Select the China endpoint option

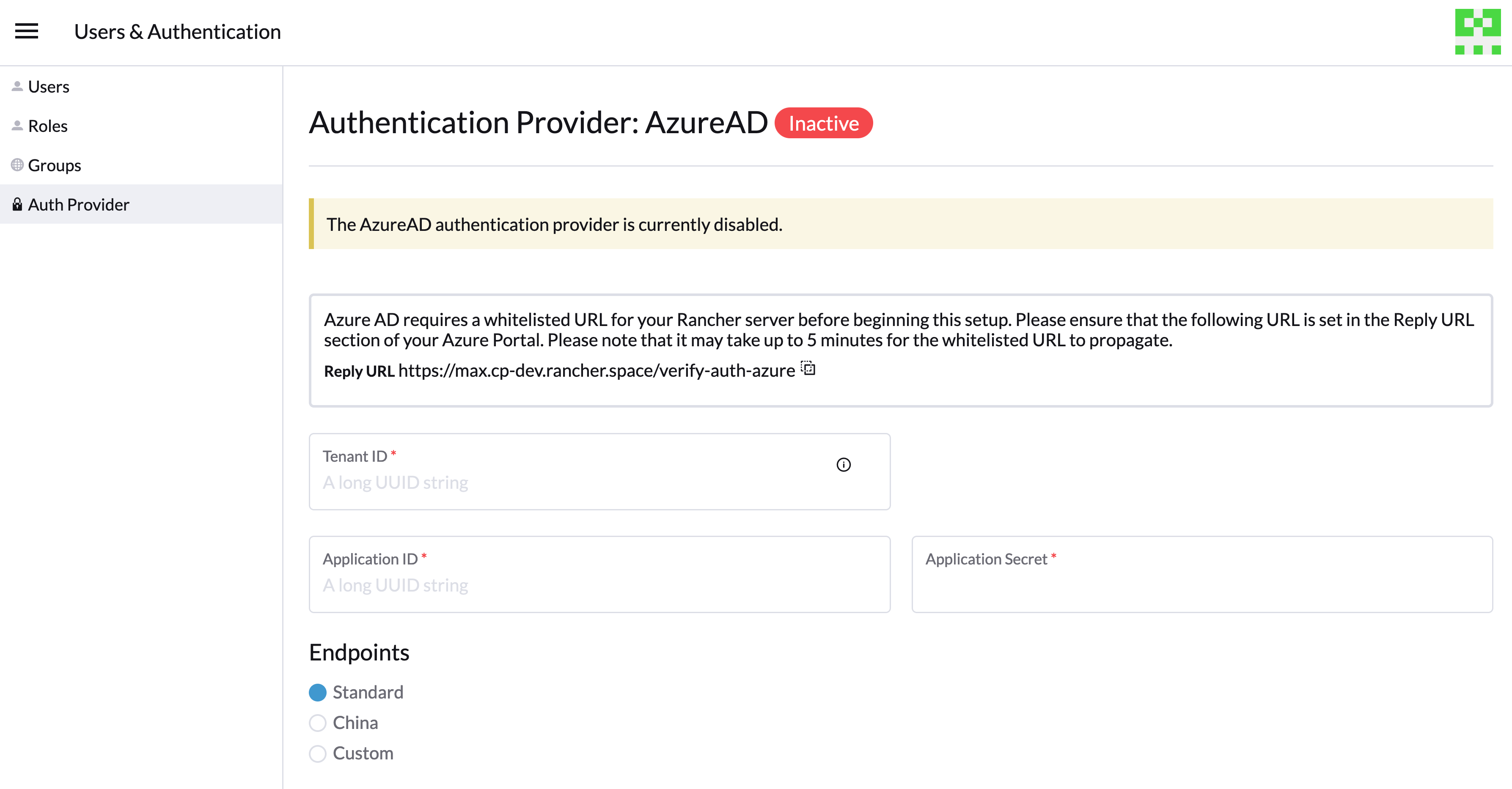[318, 723]
